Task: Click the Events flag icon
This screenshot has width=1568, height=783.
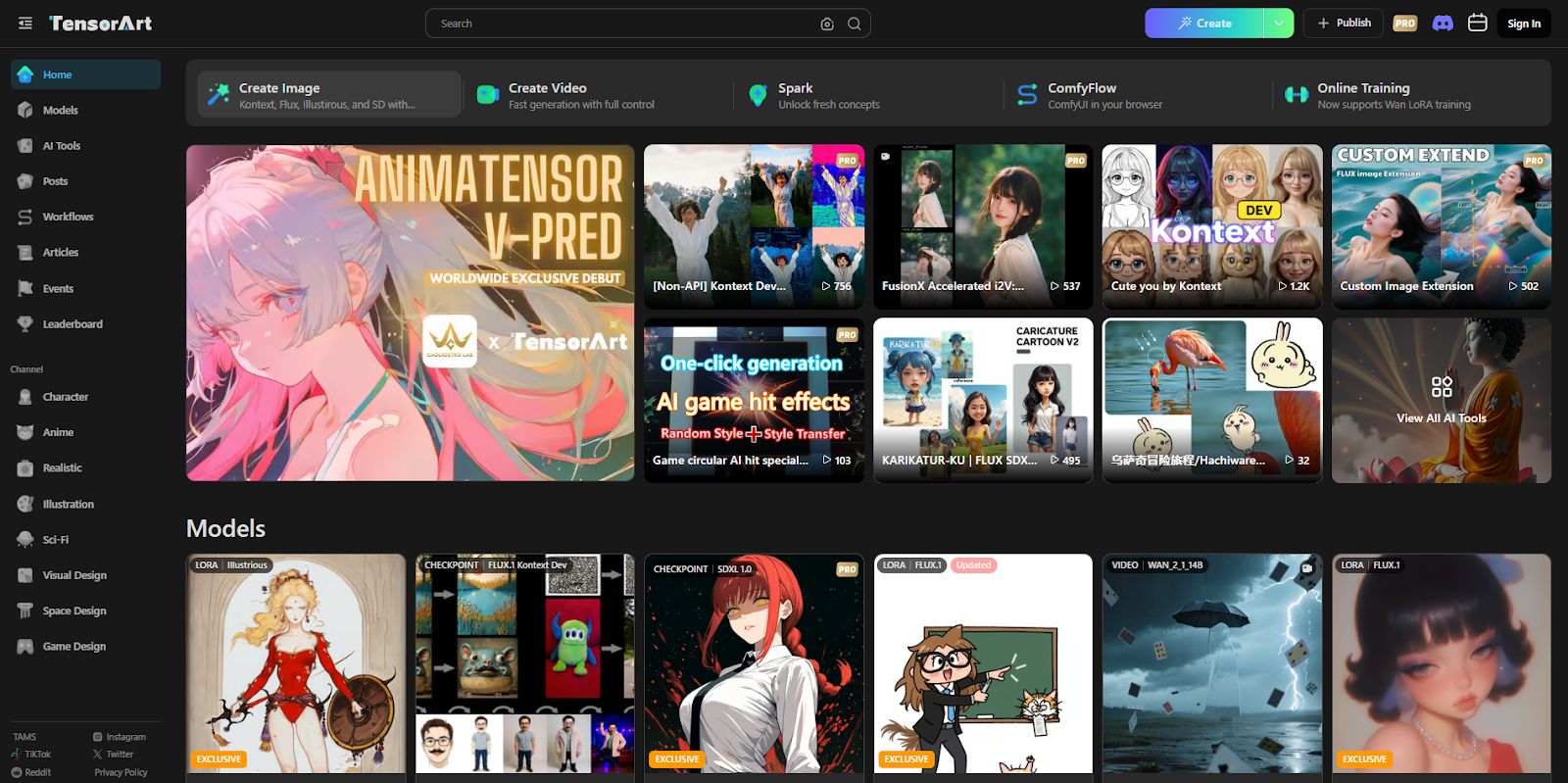Action: [x=25, y=288]
